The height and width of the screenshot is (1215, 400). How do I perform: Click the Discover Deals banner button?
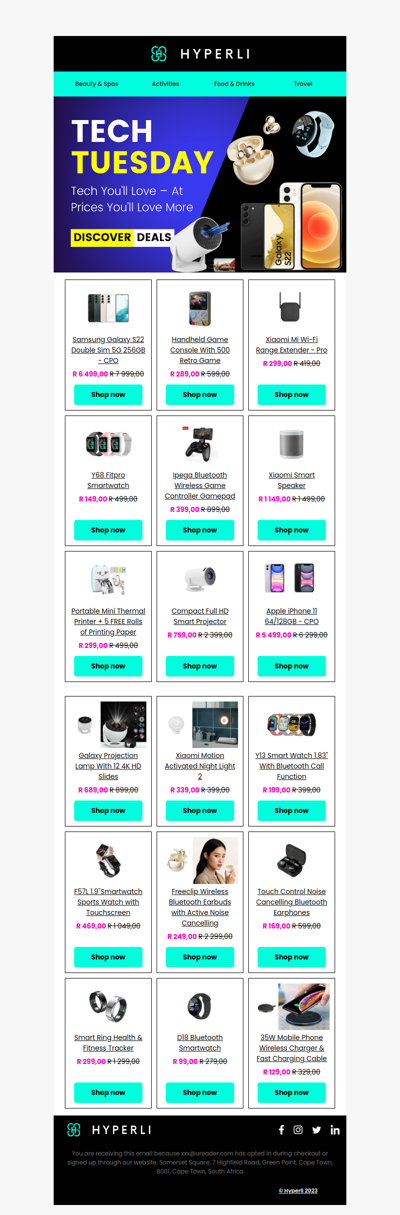tap(122, 237)
